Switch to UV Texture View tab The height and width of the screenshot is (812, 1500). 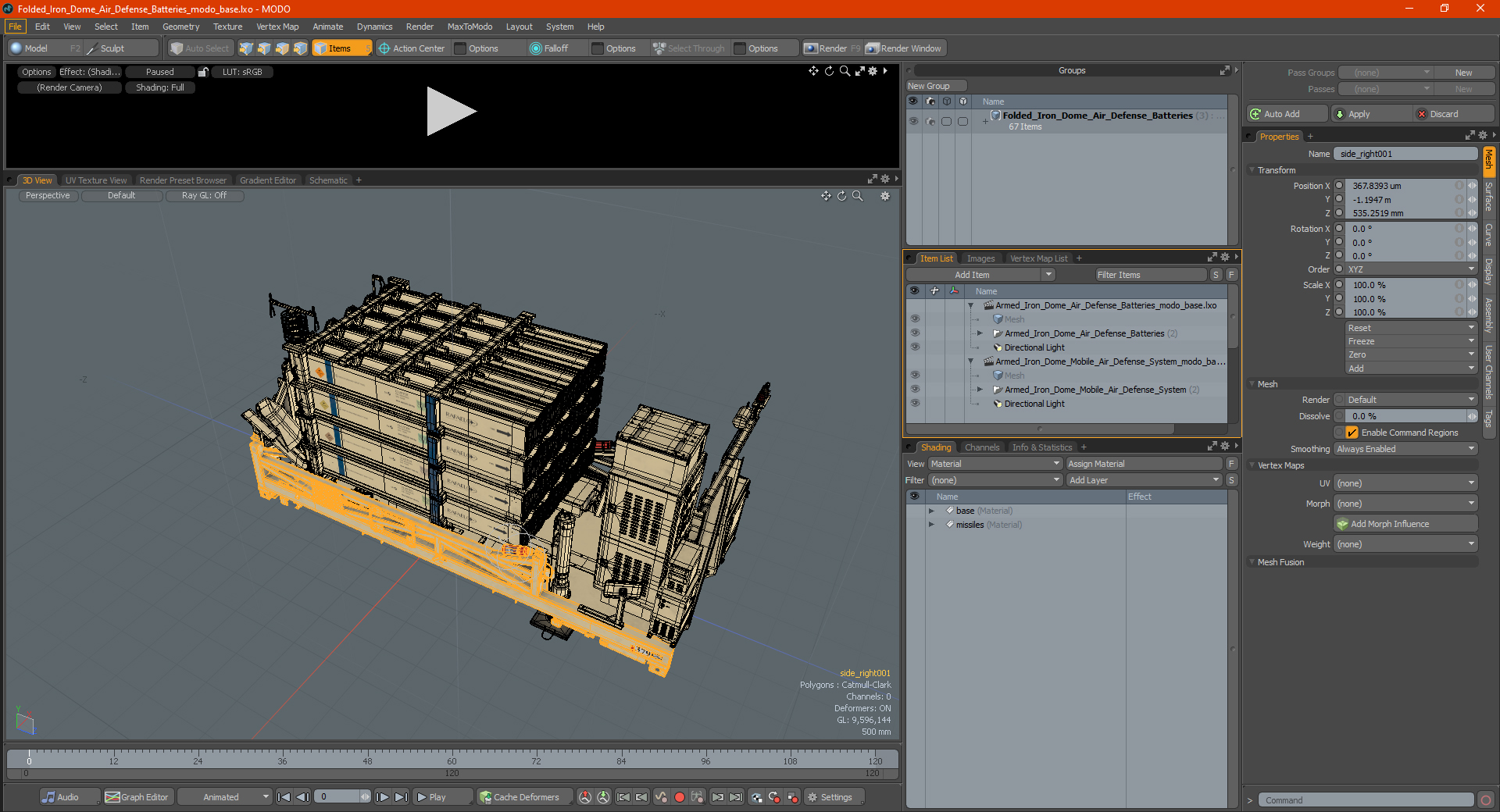tap(96, 180)
